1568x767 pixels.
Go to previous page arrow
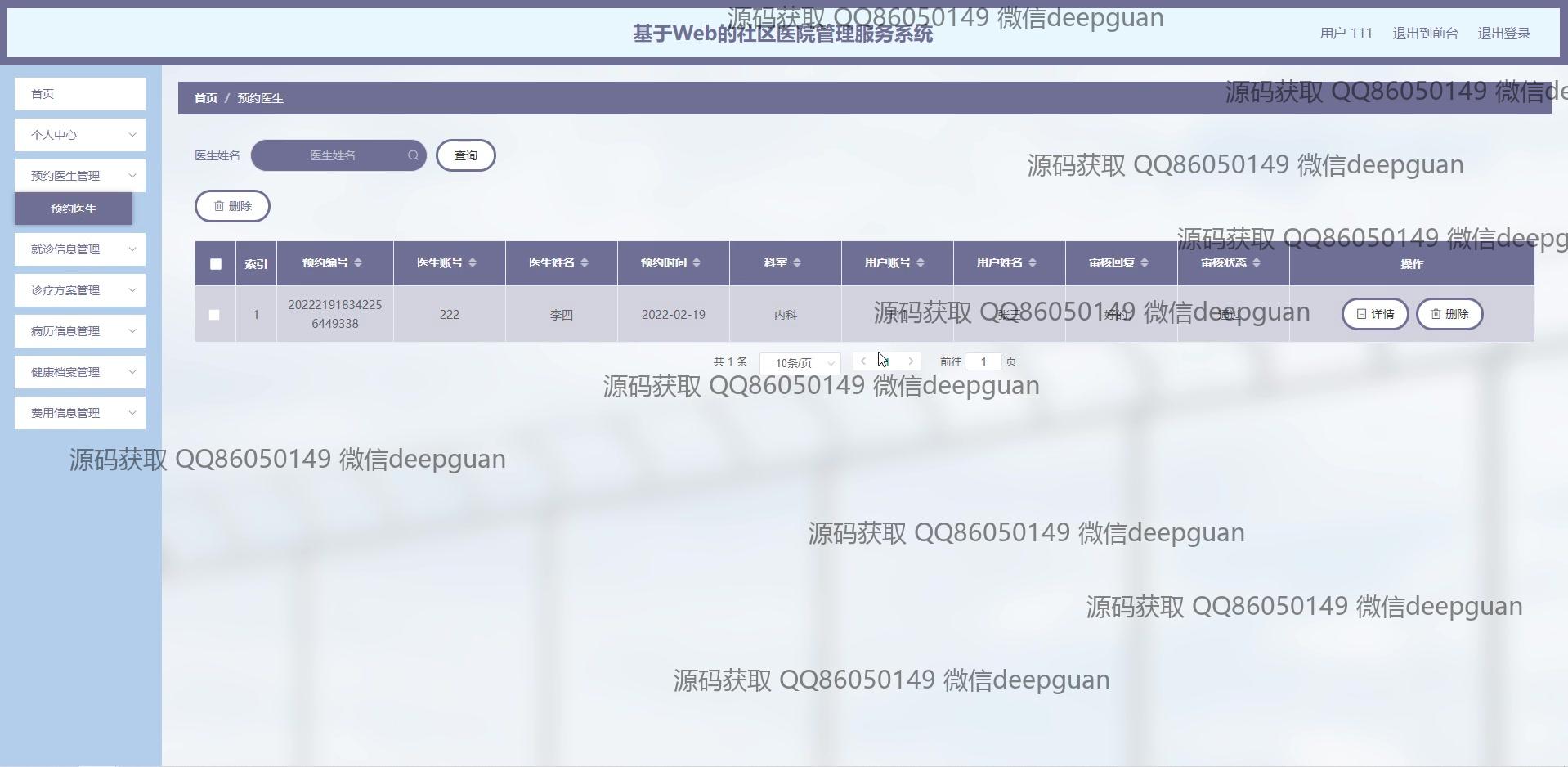pos(863,361)
